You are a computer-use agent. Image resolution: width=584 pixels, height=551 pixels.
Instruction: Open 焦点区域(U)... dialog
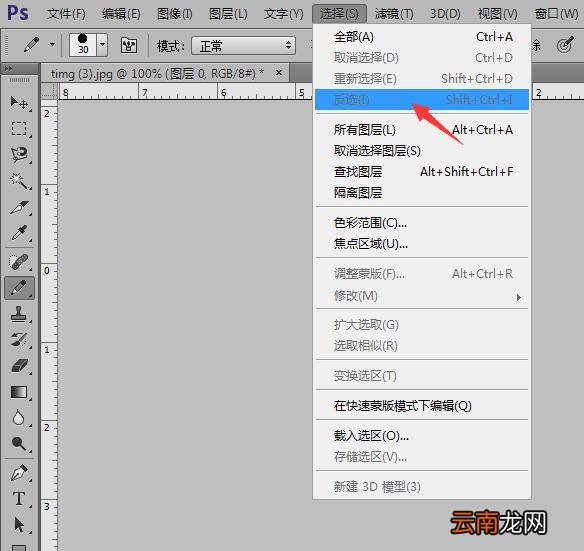(423, 244)
